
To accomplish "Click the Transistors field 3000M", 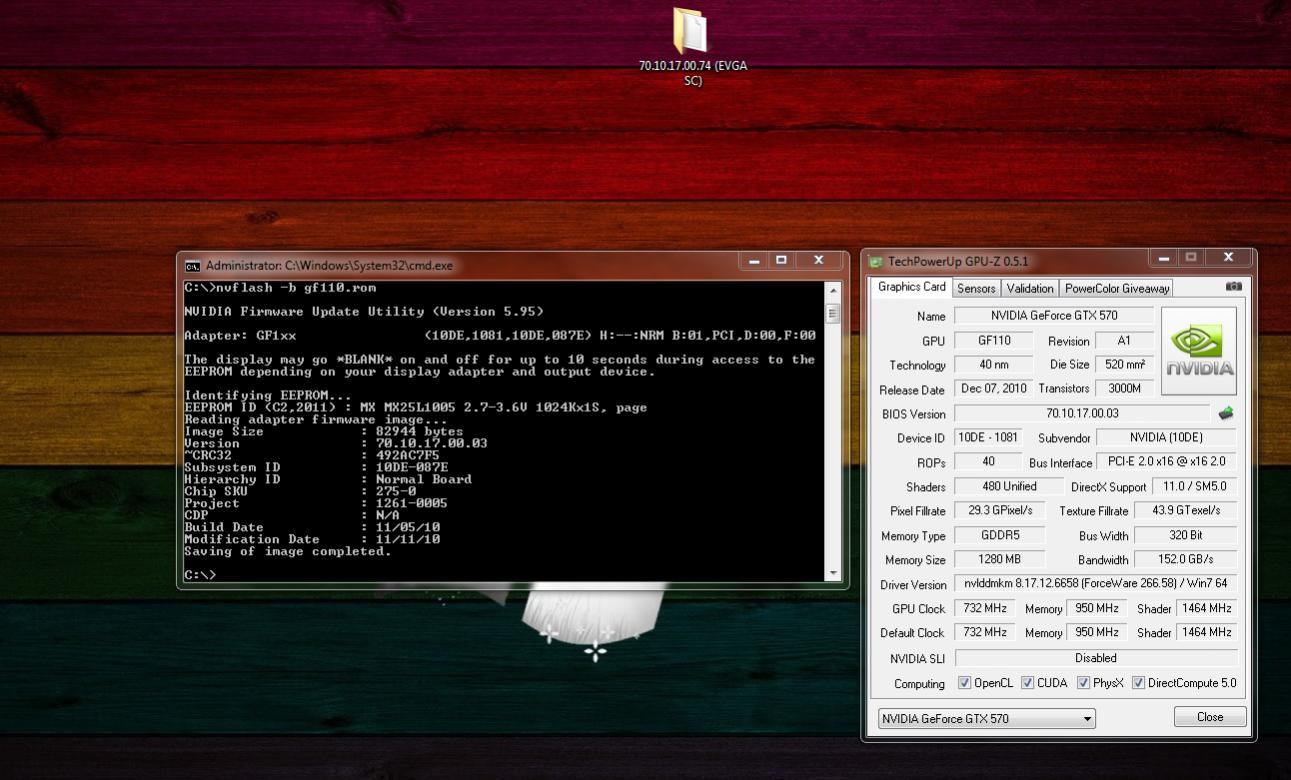I will (1124, 389).
